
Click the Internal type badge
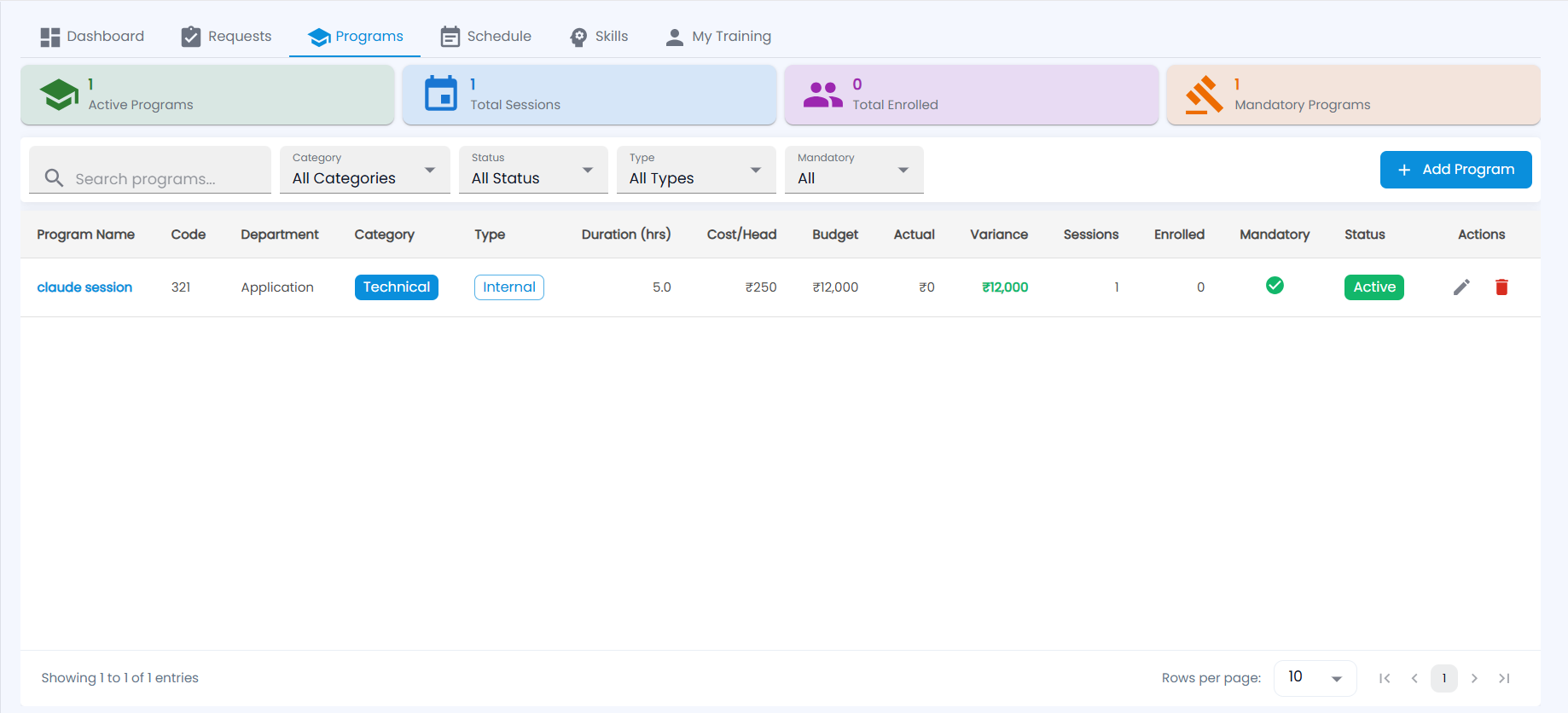[x=509, y=287]
